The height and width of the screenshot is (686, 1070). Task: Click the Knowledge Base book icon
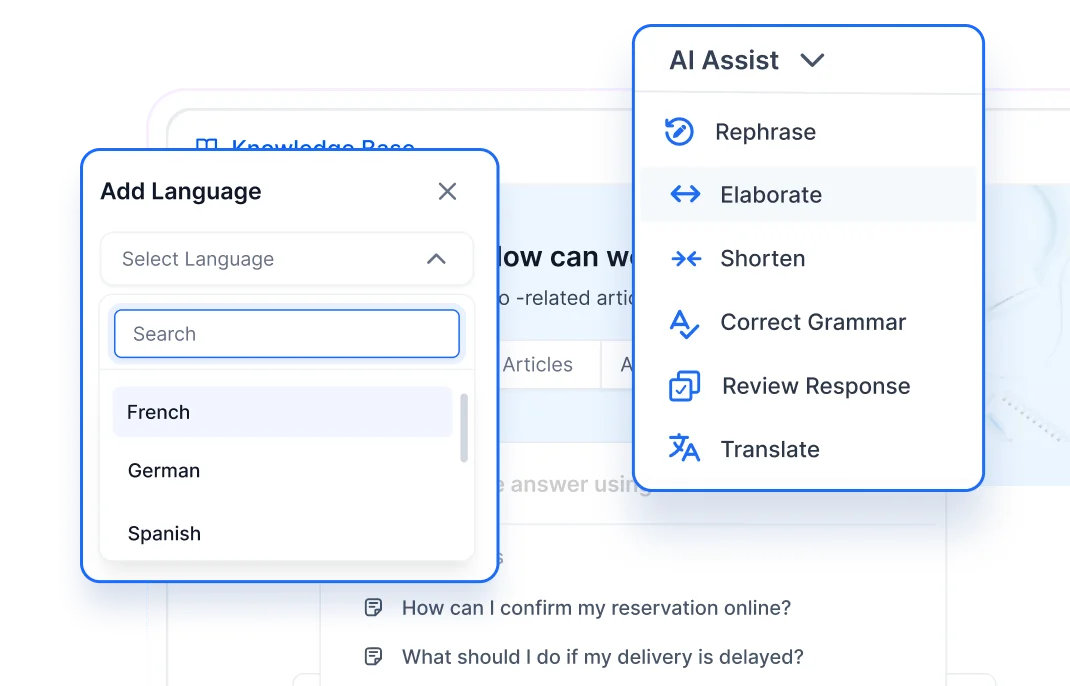(x=206, y=146)
